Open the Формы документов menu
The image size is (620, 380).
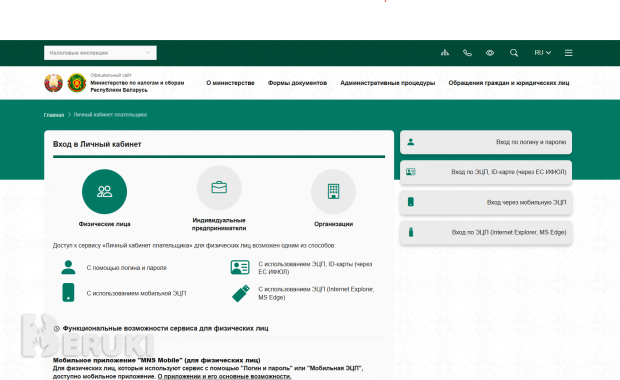click(x=297, y=83)
